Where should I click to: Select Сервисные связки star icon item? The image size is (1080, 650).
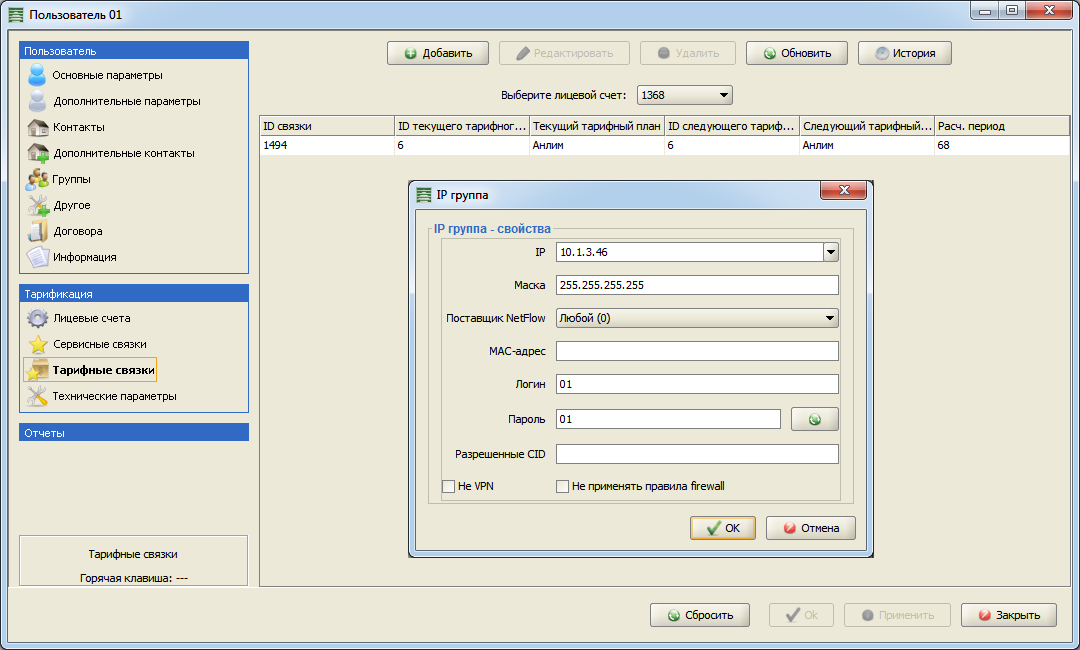38,344
